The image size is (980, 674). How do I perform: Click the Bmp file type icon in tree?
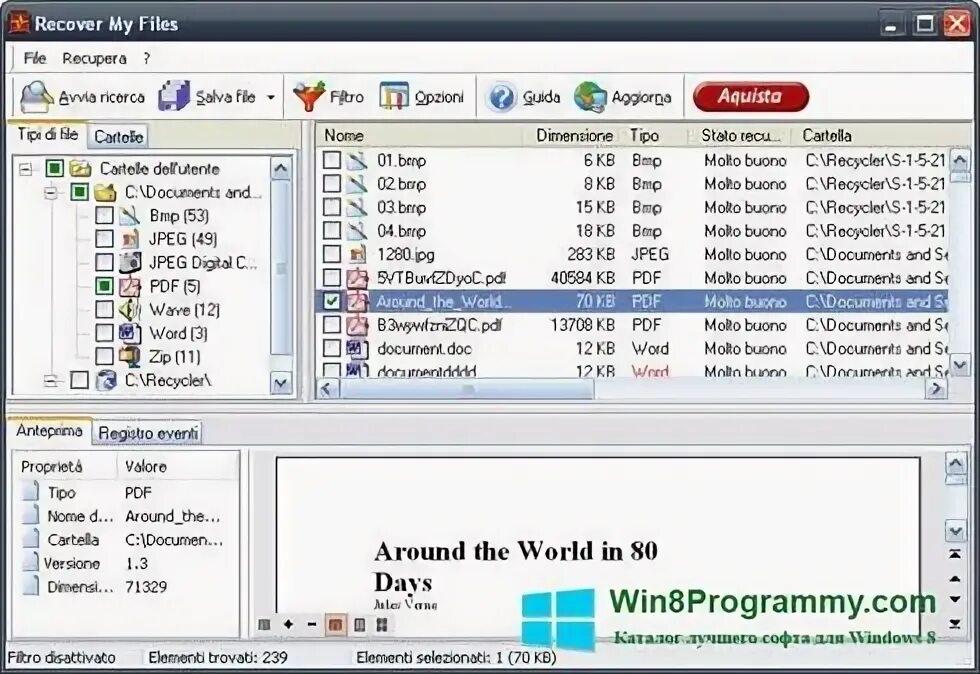coord(129,216)
